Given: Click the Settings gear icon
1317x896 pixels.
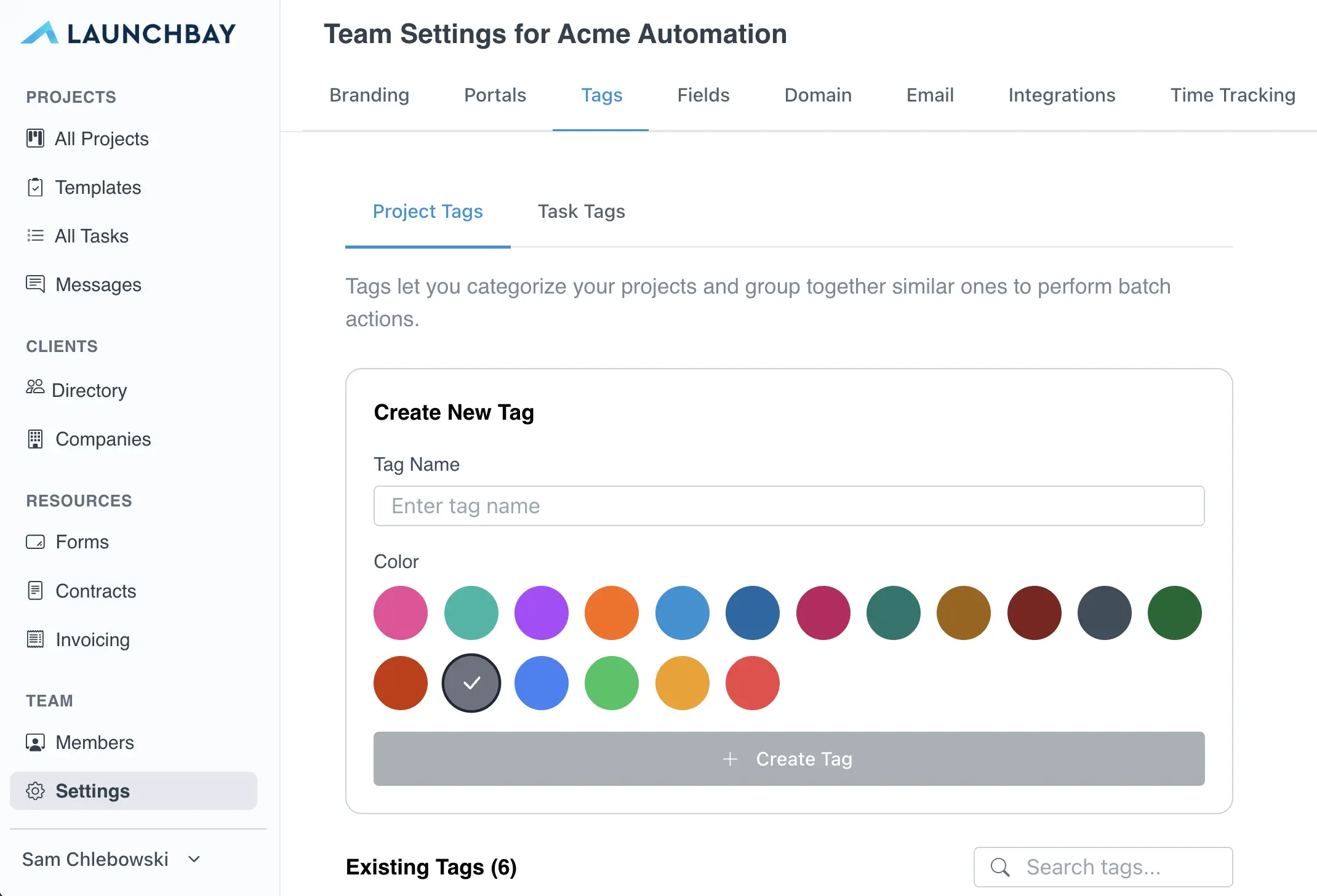Looking at the screenshot, I should click(35, 791).
